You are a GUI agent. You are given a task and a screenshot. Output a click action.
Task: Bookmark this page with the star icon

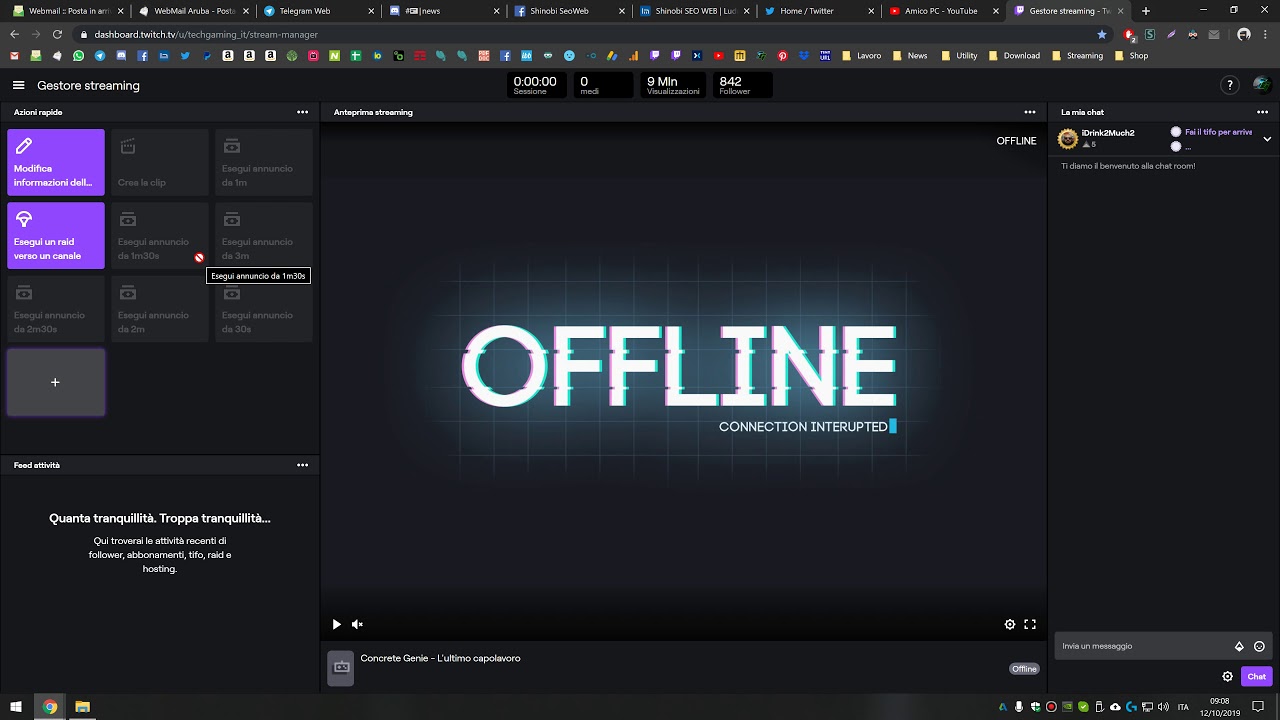coord(1102,34)
